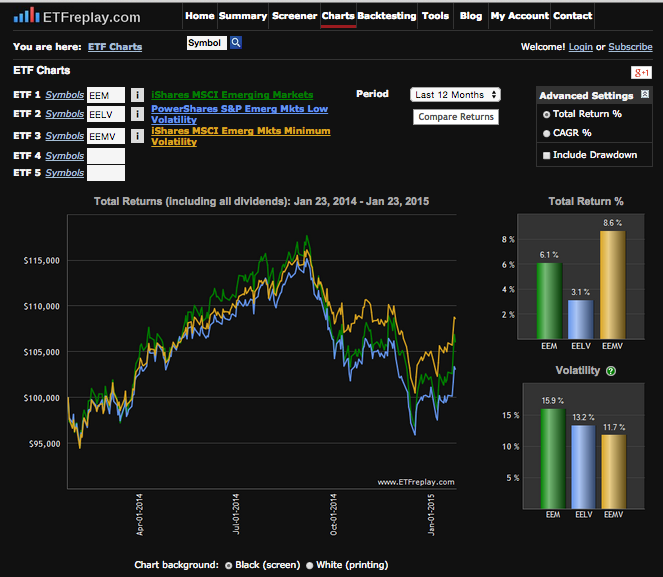Click Symbols link for ETF 2
The height and width of the screenshot is (577, 663).
pos(65,114)
